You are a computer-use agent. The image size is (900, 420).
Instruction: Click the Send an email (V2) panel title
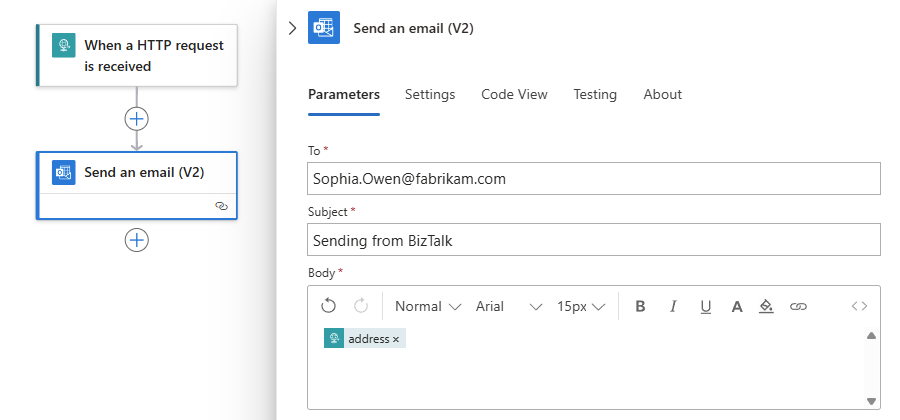click(x=413, y=28)
